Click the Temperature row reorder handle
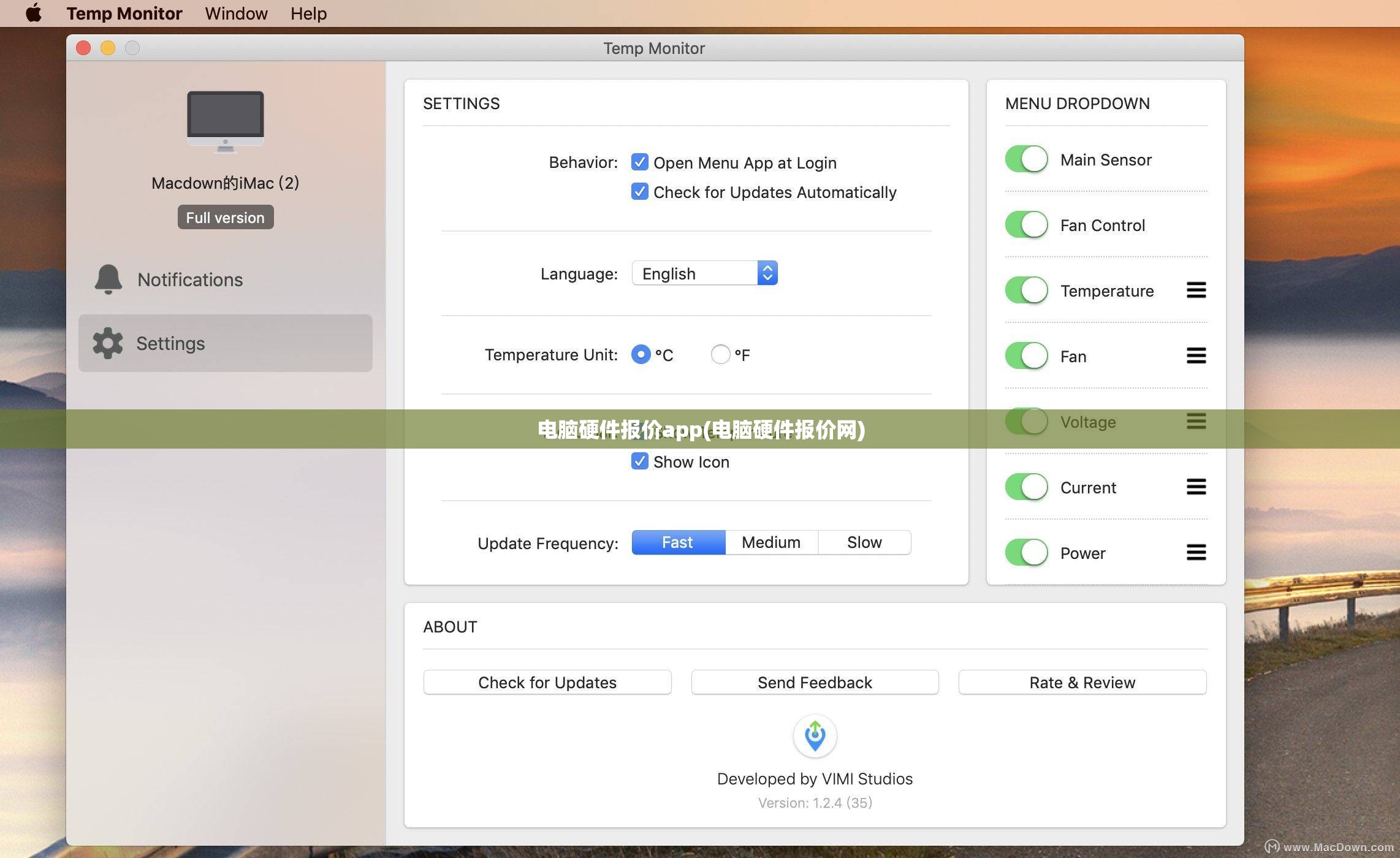This screenshot has height=858, width=1400. pos(1196,290)
